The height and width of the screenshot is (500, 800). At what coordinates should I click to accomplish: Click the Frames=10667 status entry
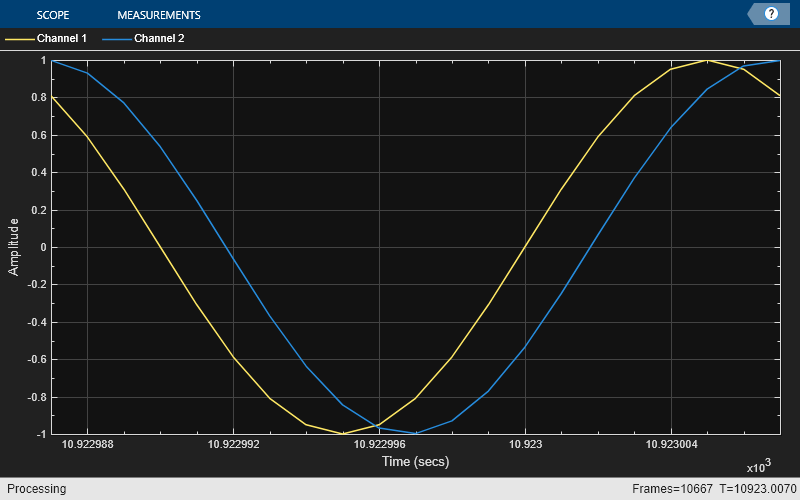point(672,489)
